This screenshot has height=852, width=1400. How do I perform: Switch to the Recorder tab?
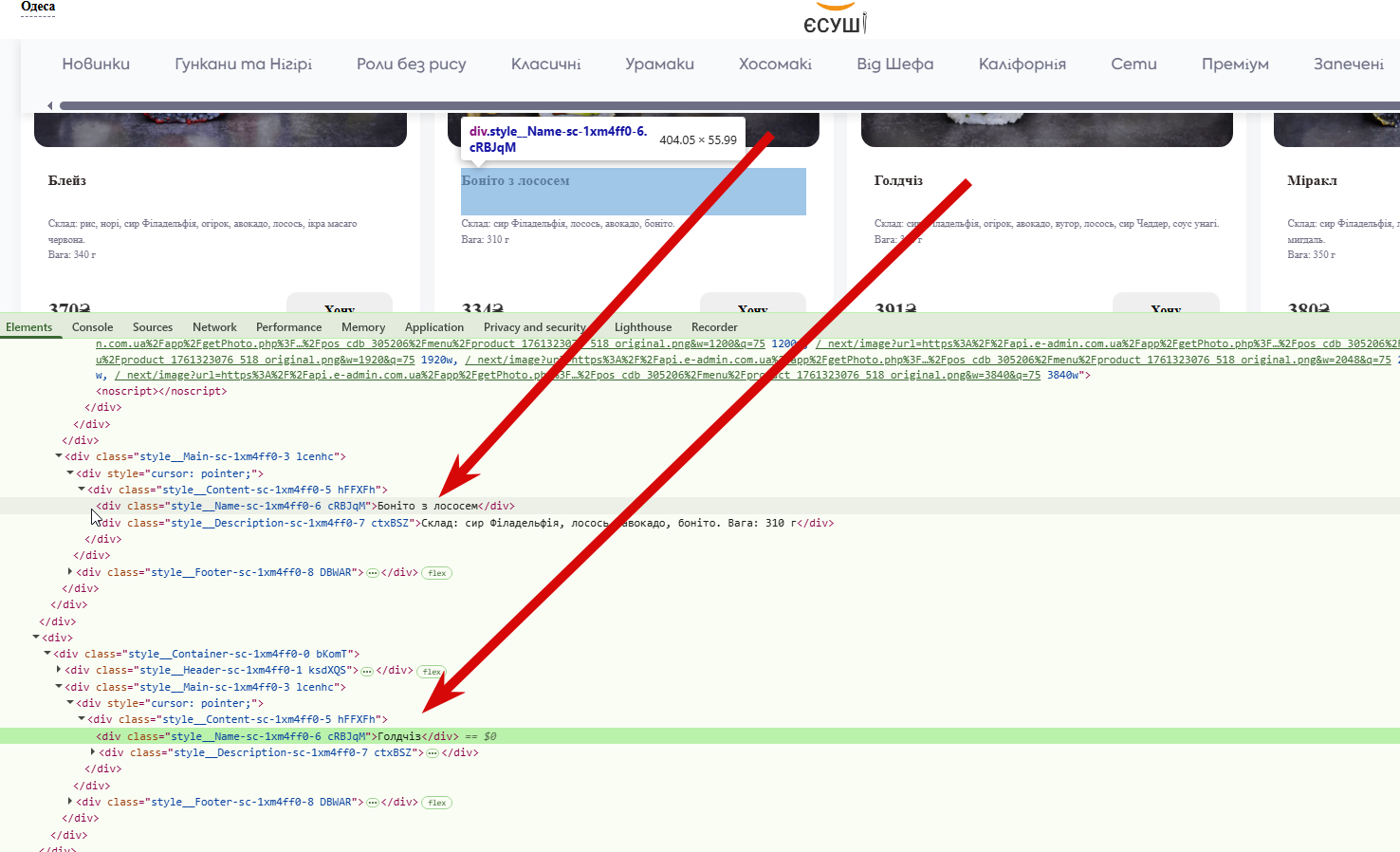pos(714,327)
